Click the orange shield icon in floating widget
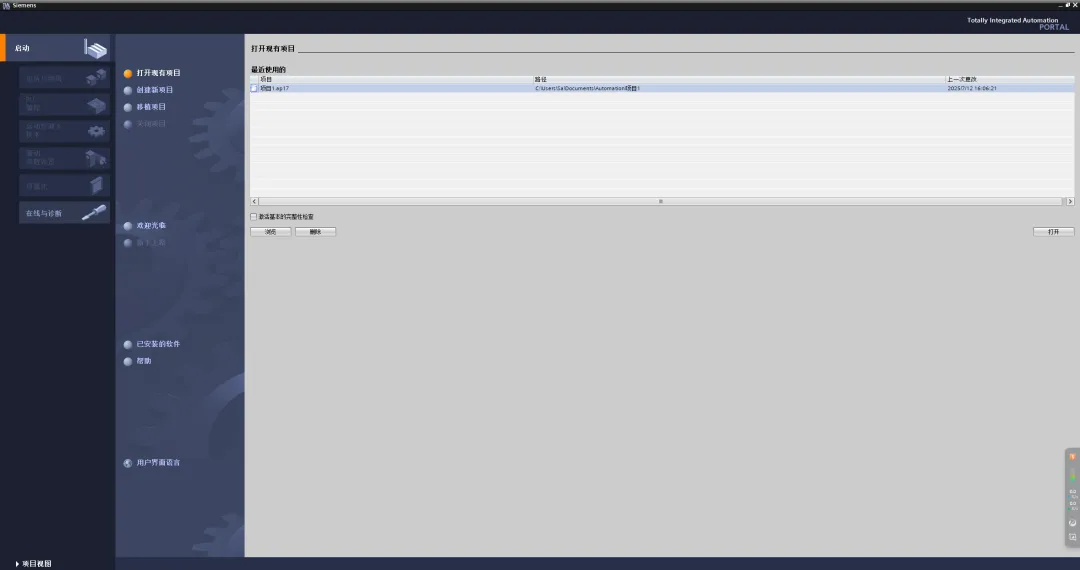The image size is (1080, 570). 1072,456
